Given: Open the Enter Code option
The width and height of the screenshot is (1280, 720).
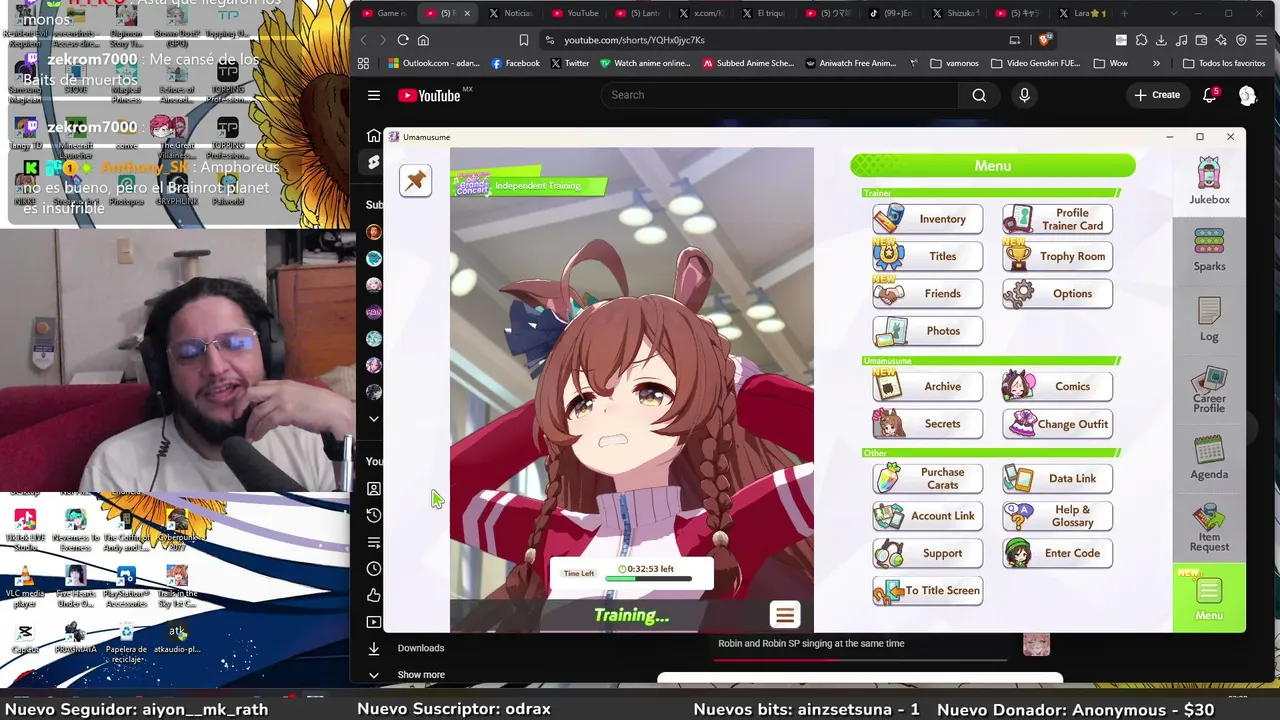Looking at the screenshot, I should coord(1058,553).
